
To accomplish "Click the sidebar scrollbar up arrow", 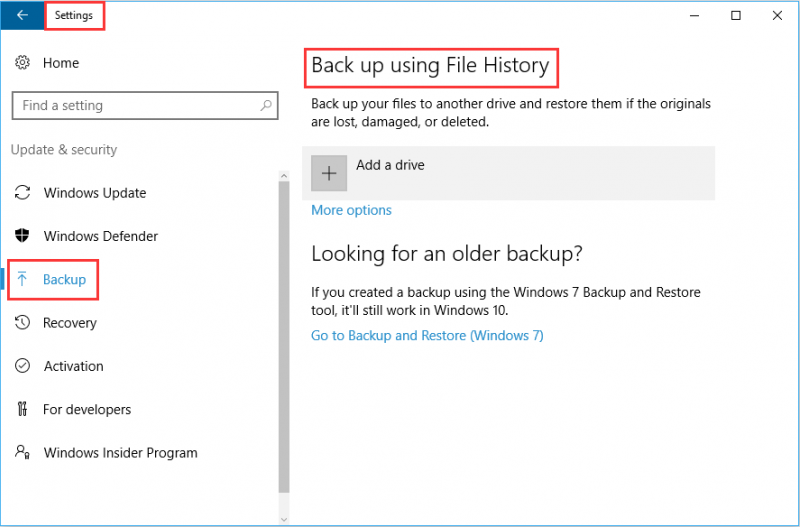I will point(284,176).
